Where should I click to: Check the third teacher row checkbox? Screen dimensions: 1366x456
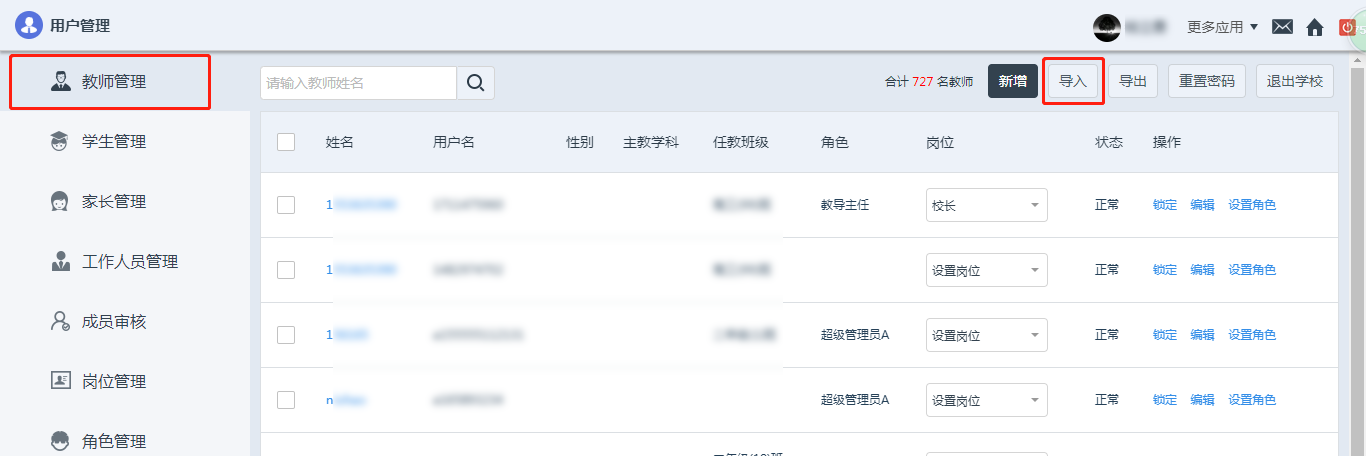pos(286,335)
